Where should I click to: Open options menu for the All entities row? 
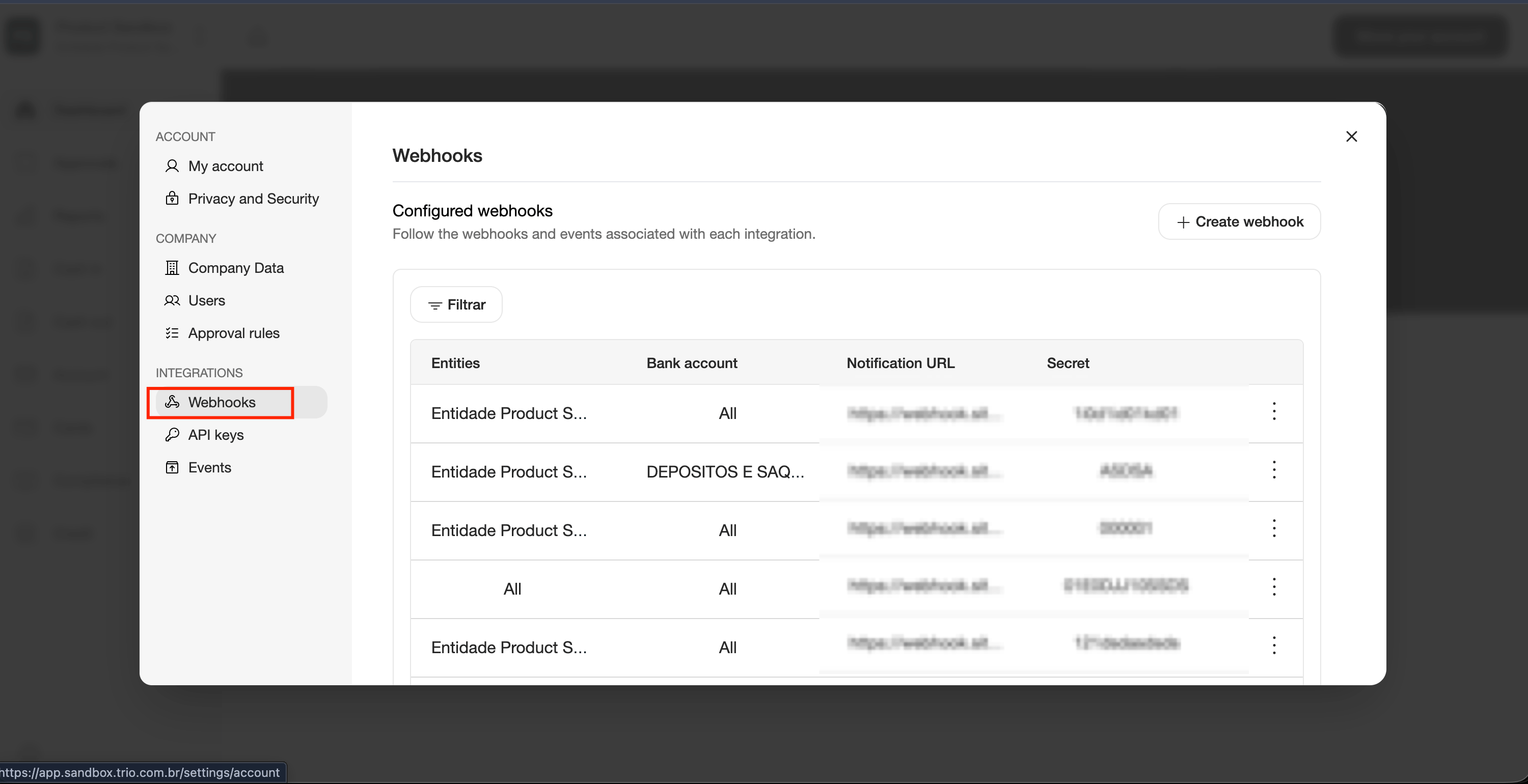(x=1273, y=587)
